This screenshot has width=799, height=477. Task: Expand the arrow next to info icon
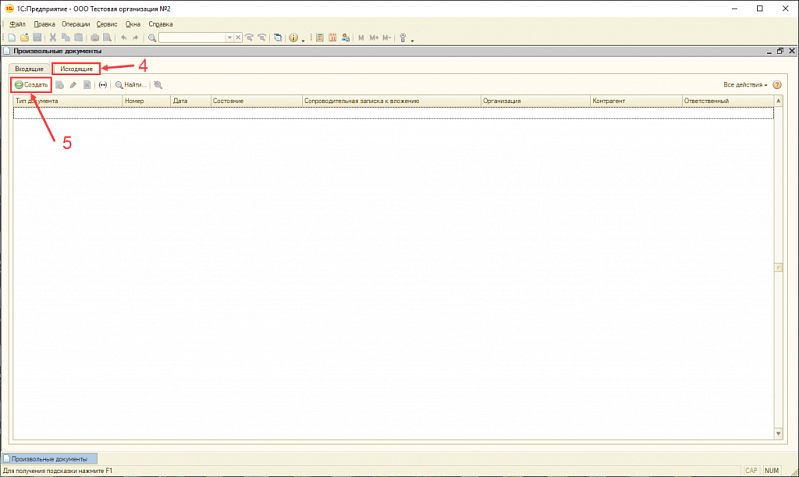(303, 39)
